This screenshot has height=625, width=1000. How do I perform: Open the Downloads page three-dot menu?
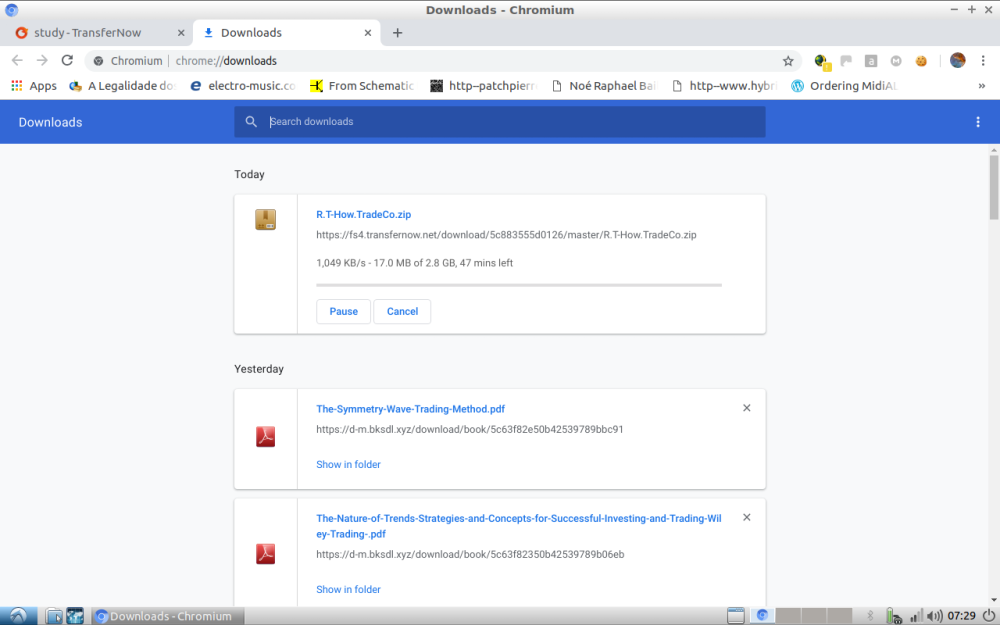(977, 122)
